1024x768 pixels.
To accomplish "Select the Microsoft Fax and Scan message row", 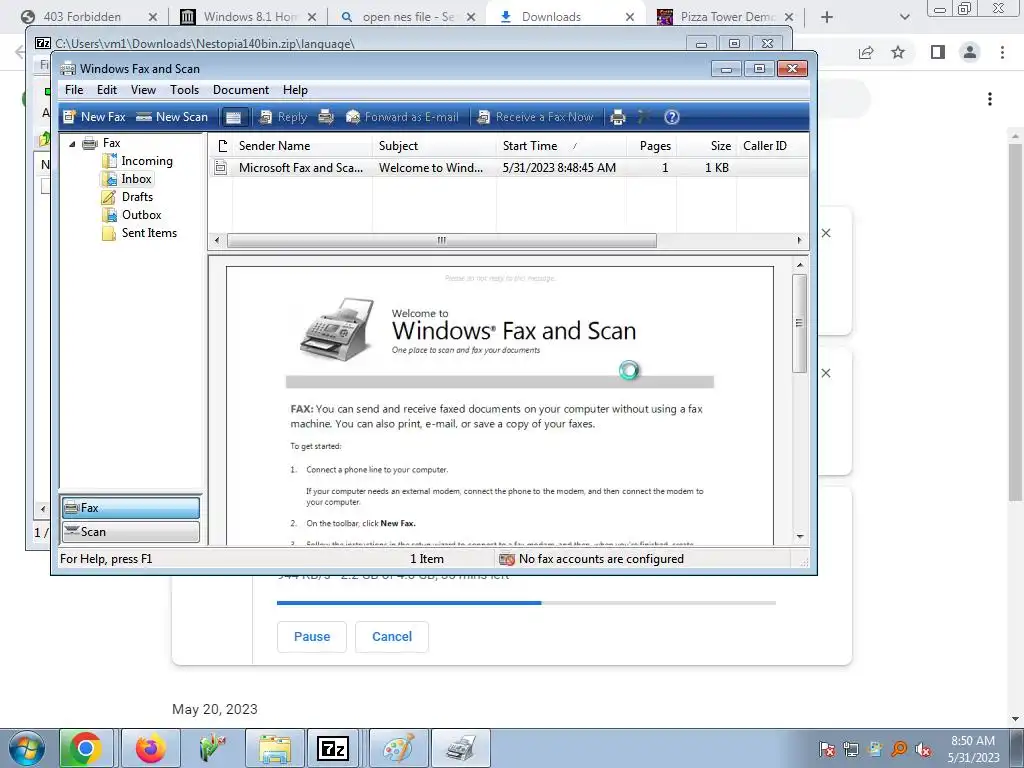I will coord(509,168).
